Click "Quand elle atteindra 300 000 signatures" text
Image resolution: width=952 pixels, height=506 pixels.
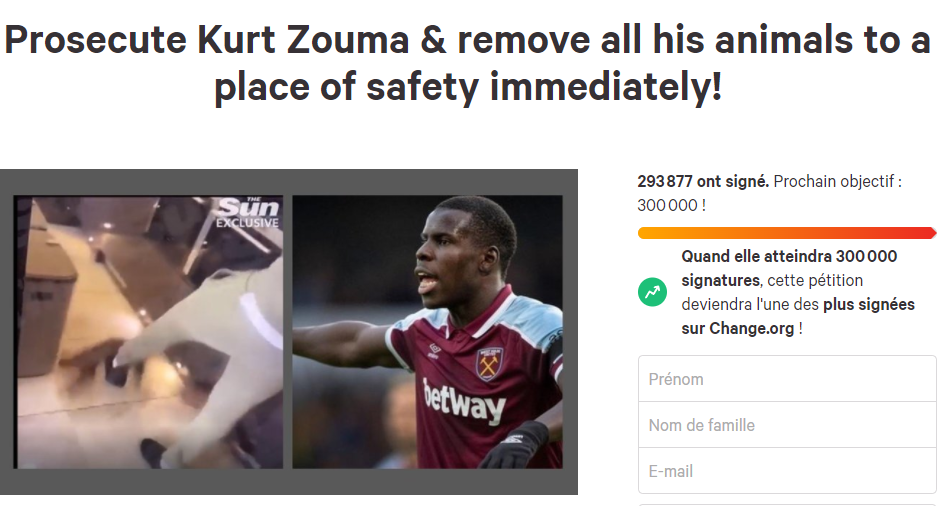click(789, 268)
